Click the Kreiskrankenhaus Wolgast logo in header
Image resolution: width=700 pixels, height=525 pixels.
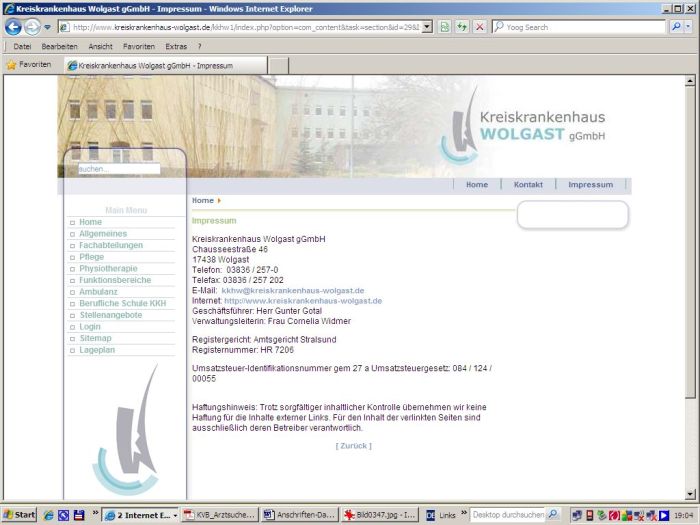tap(523, 126)
